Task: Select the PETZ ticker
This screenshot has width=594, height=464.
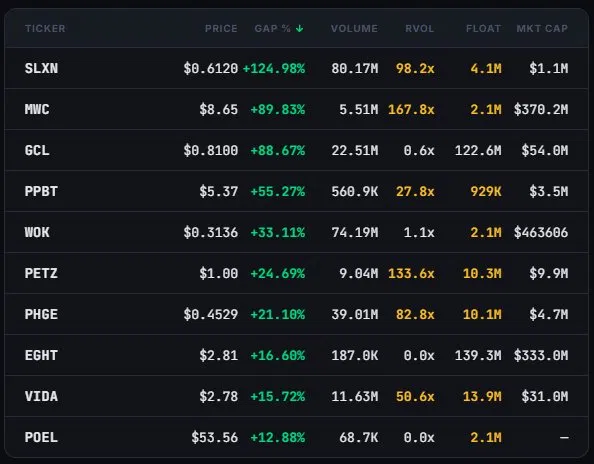Action: pos(41,273)
